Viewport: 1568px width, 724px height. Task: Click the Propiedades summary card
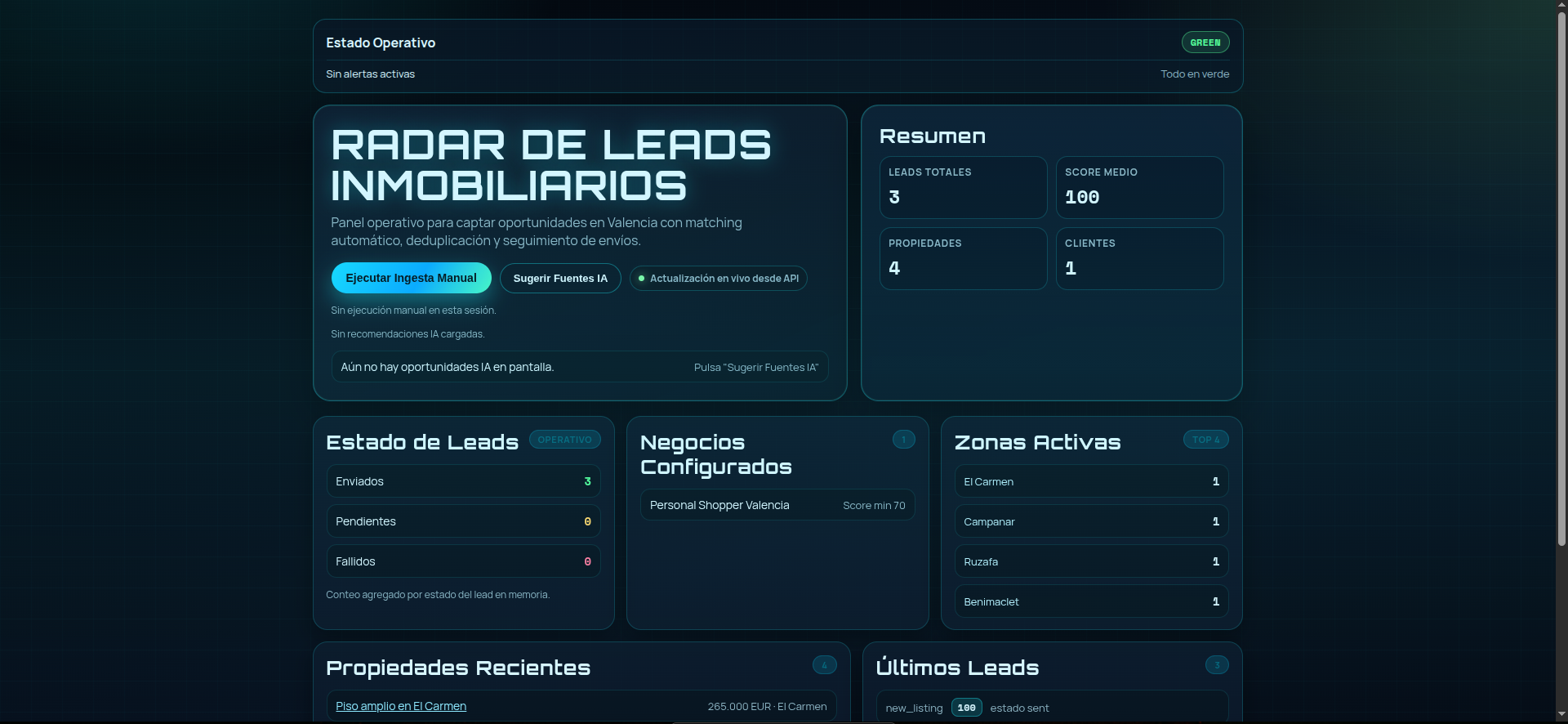963,258
